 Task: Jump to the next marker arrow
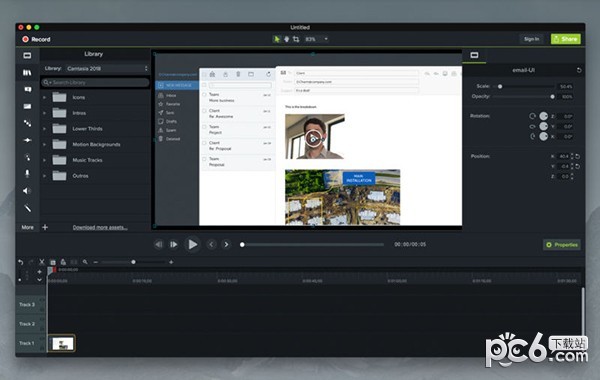(226, 244)
